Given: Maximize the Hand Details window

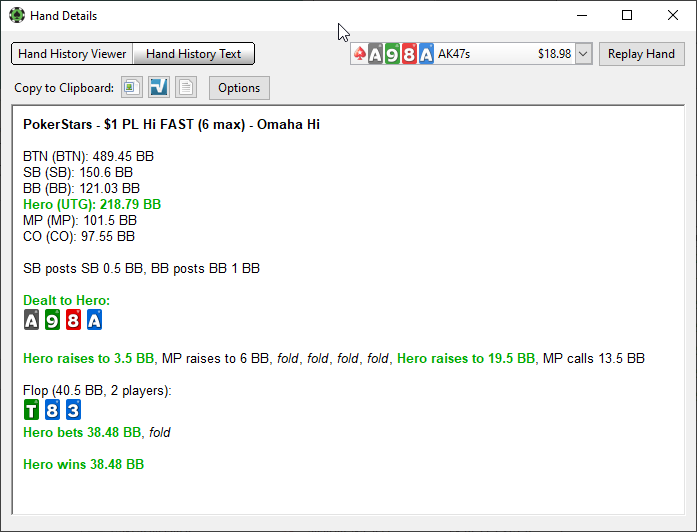Looking at the screenshot, I should (x=627, y=16).
